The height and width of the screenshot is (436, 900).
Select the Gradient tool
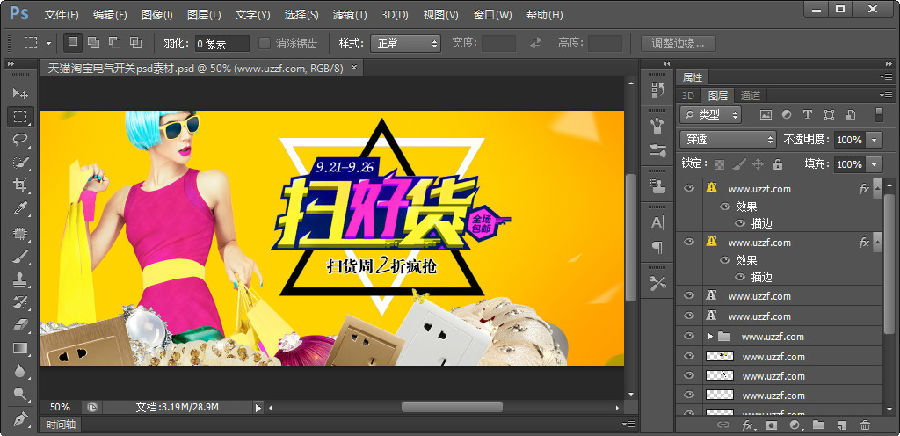(x=20, y=348)
